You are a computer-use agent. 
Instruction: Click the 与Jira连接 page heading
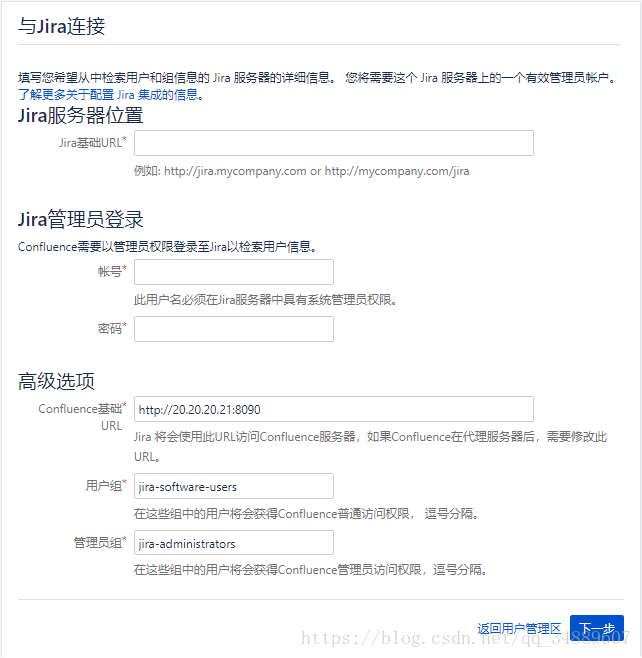(x=61, y=26)
